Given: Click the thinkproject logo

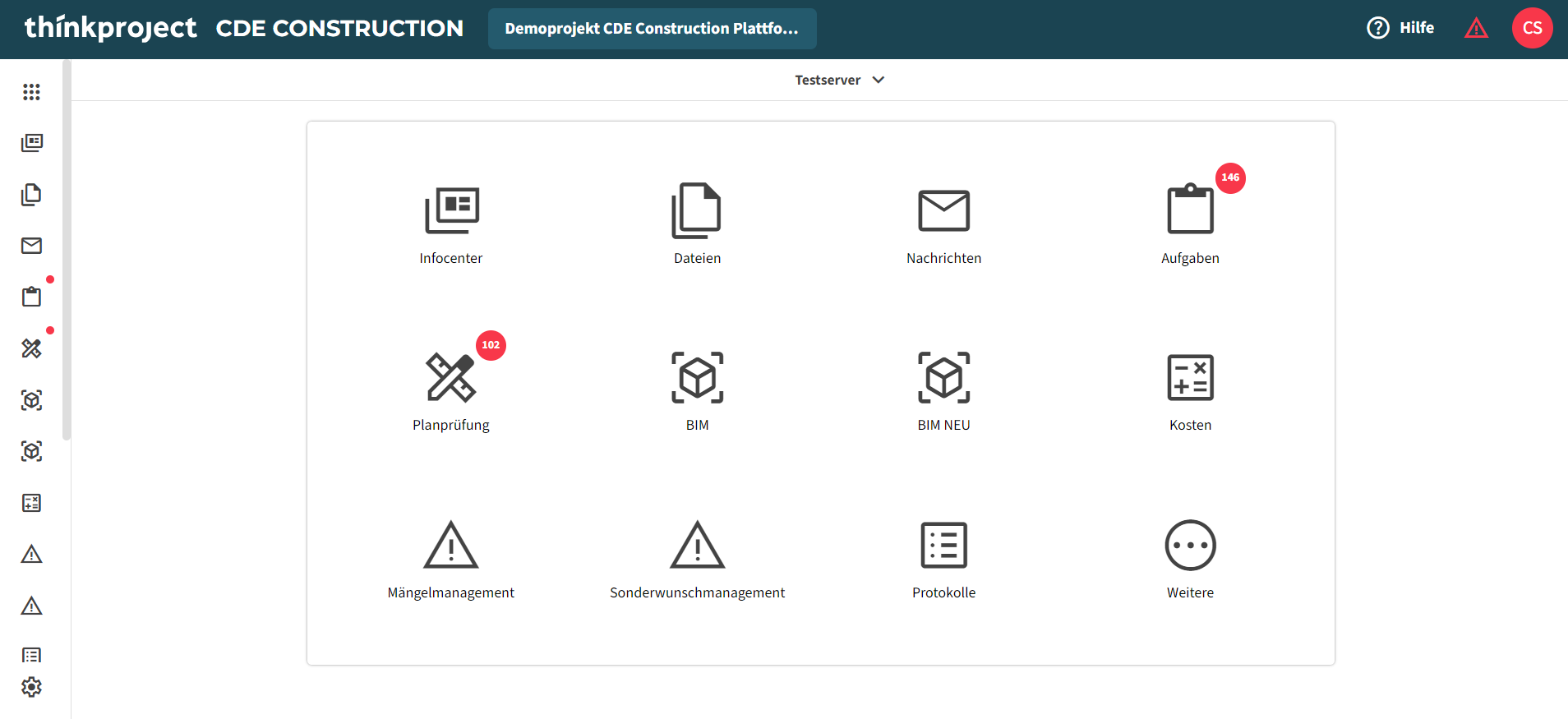Looking at the screenshot, I should click(x=110, y=28).
